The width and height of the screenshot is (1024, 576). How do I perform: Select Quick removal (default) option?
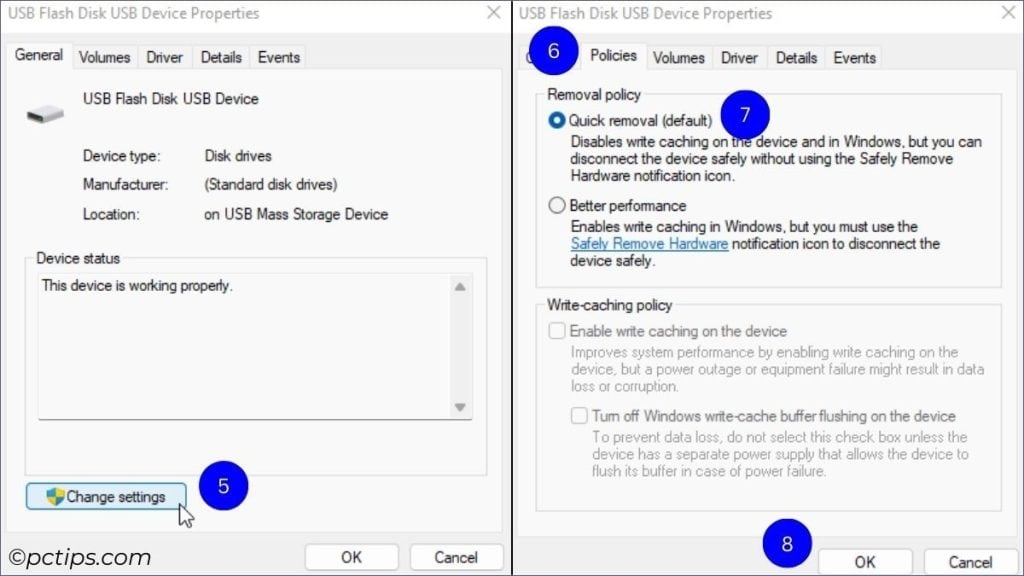(x=556, y=121)
